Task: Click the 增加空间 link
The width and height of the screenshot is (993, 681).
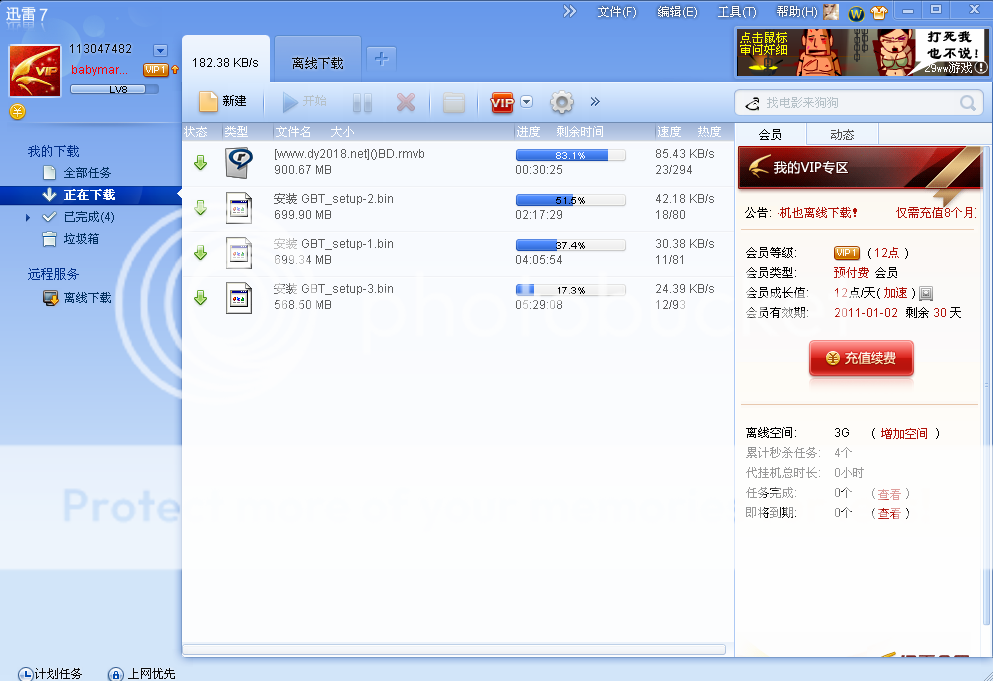Action: (904, 433)
